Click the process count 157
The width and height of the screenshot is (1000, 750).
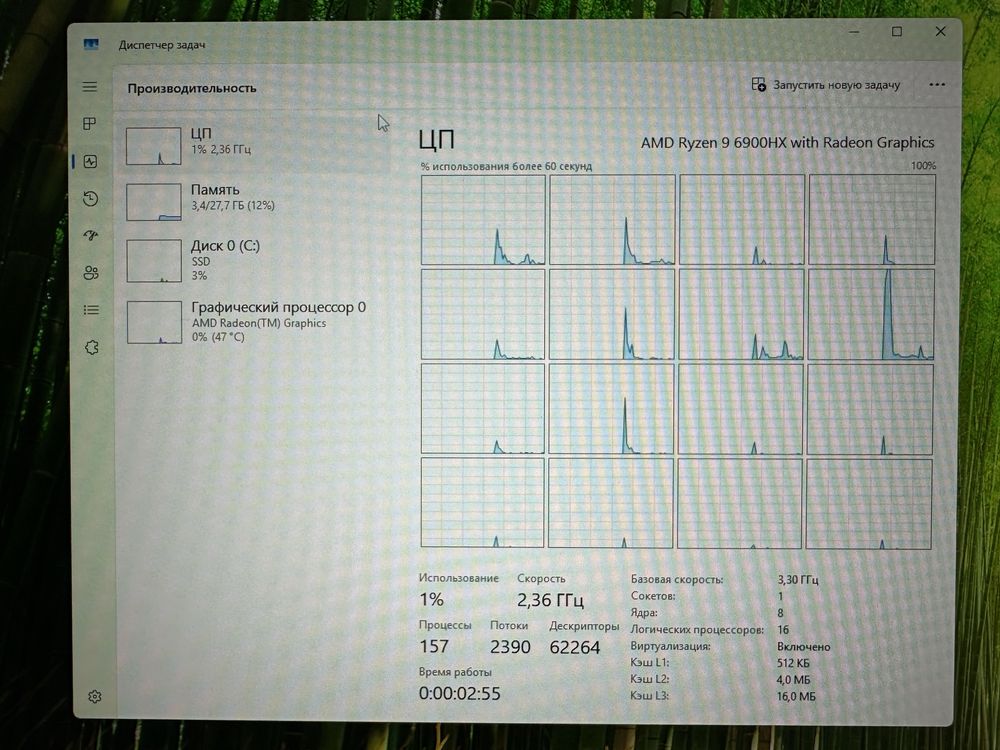434,646
